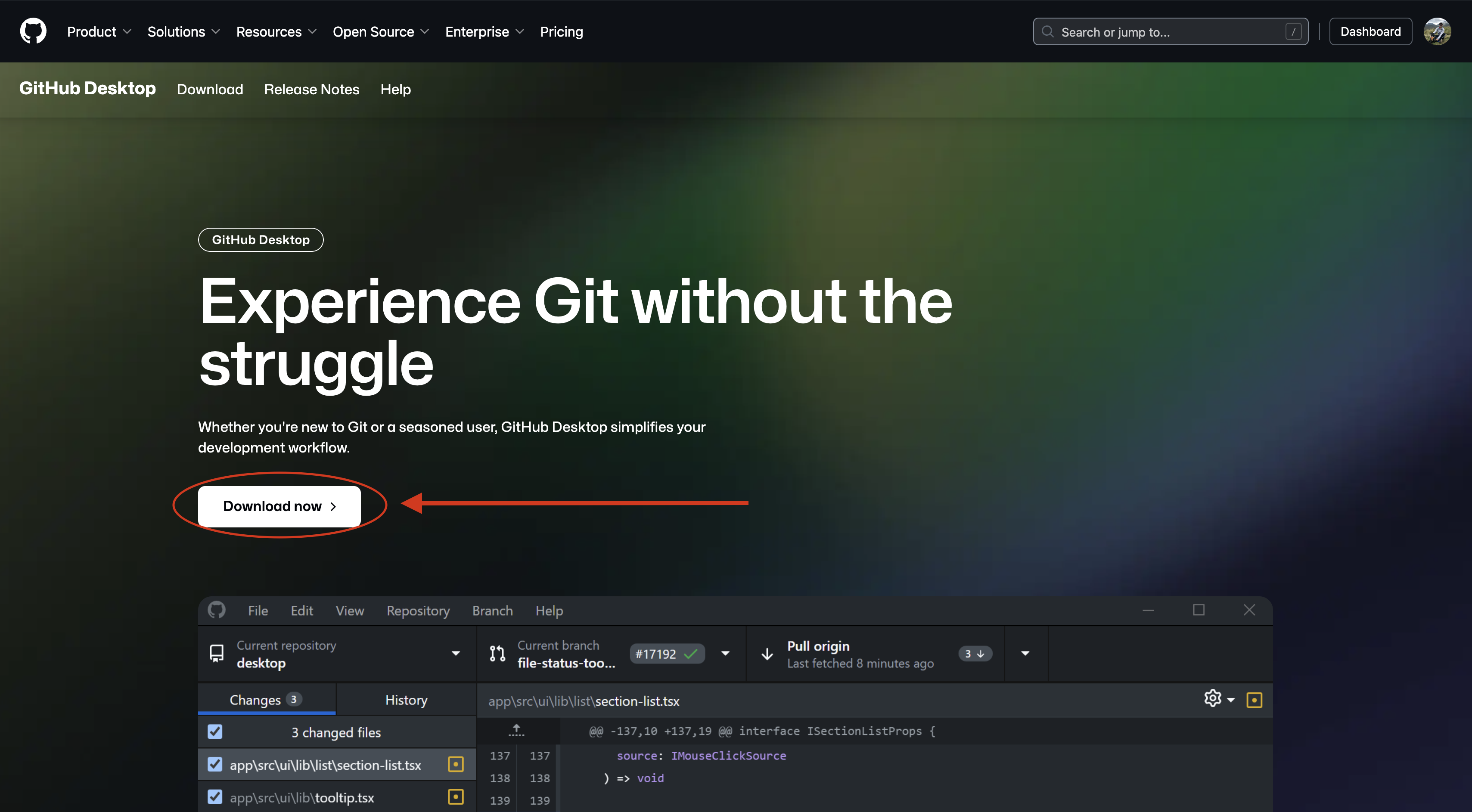The width and height of the screenshot is (1472, 812).
Task: Uncheck the section-list.tsx file checkbox
Action: click(x=215, y=764)
